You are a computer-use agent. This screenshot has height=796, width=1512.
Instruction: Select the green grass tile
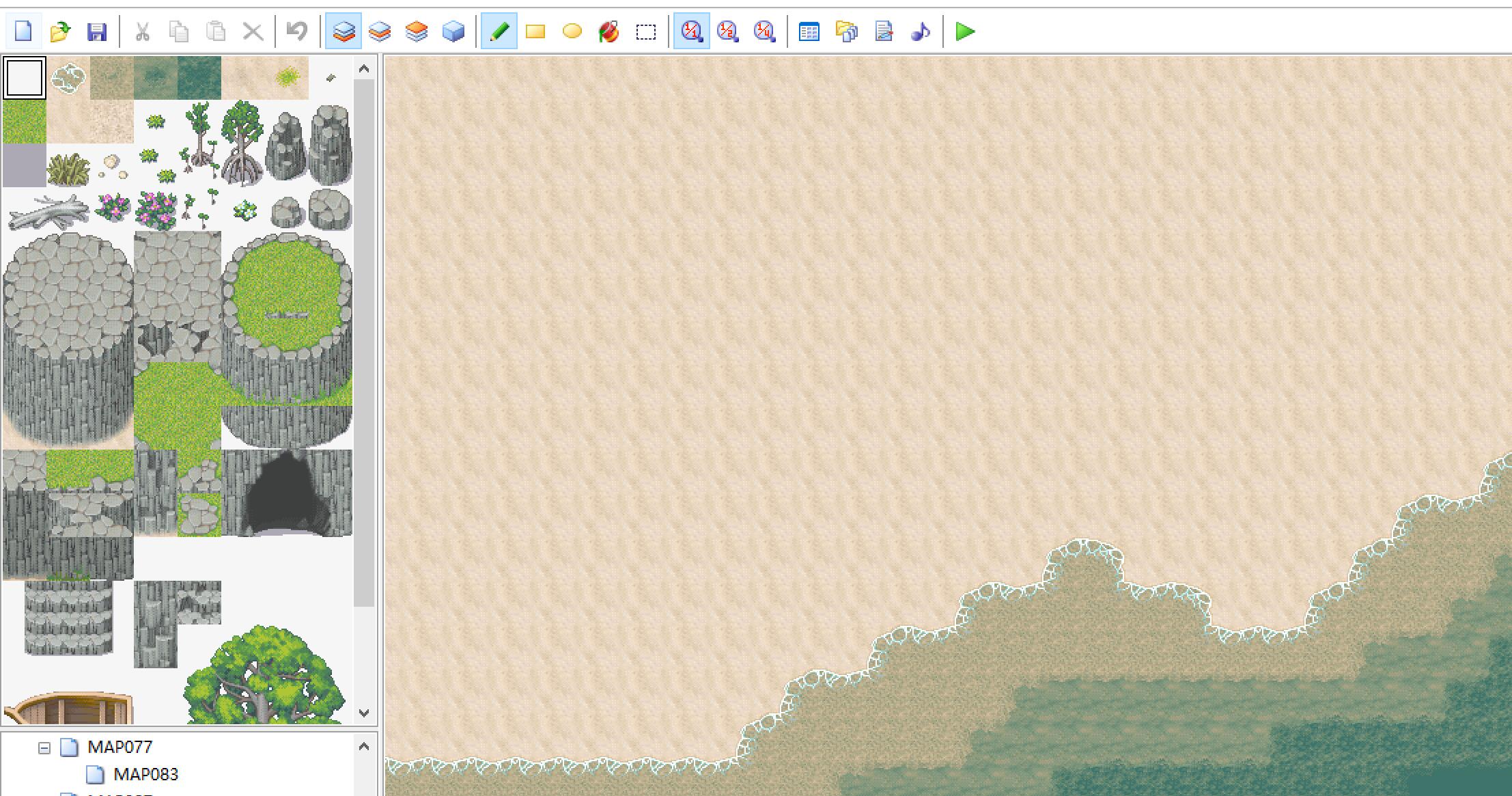click(25, 122)
